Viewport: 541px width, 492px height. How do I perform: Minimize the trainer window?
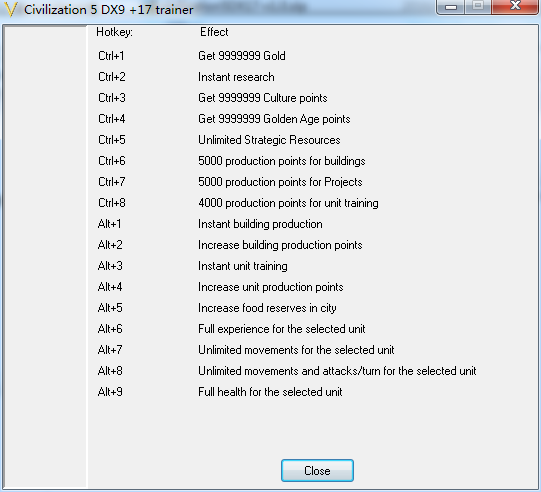click(x=451, y=7)
